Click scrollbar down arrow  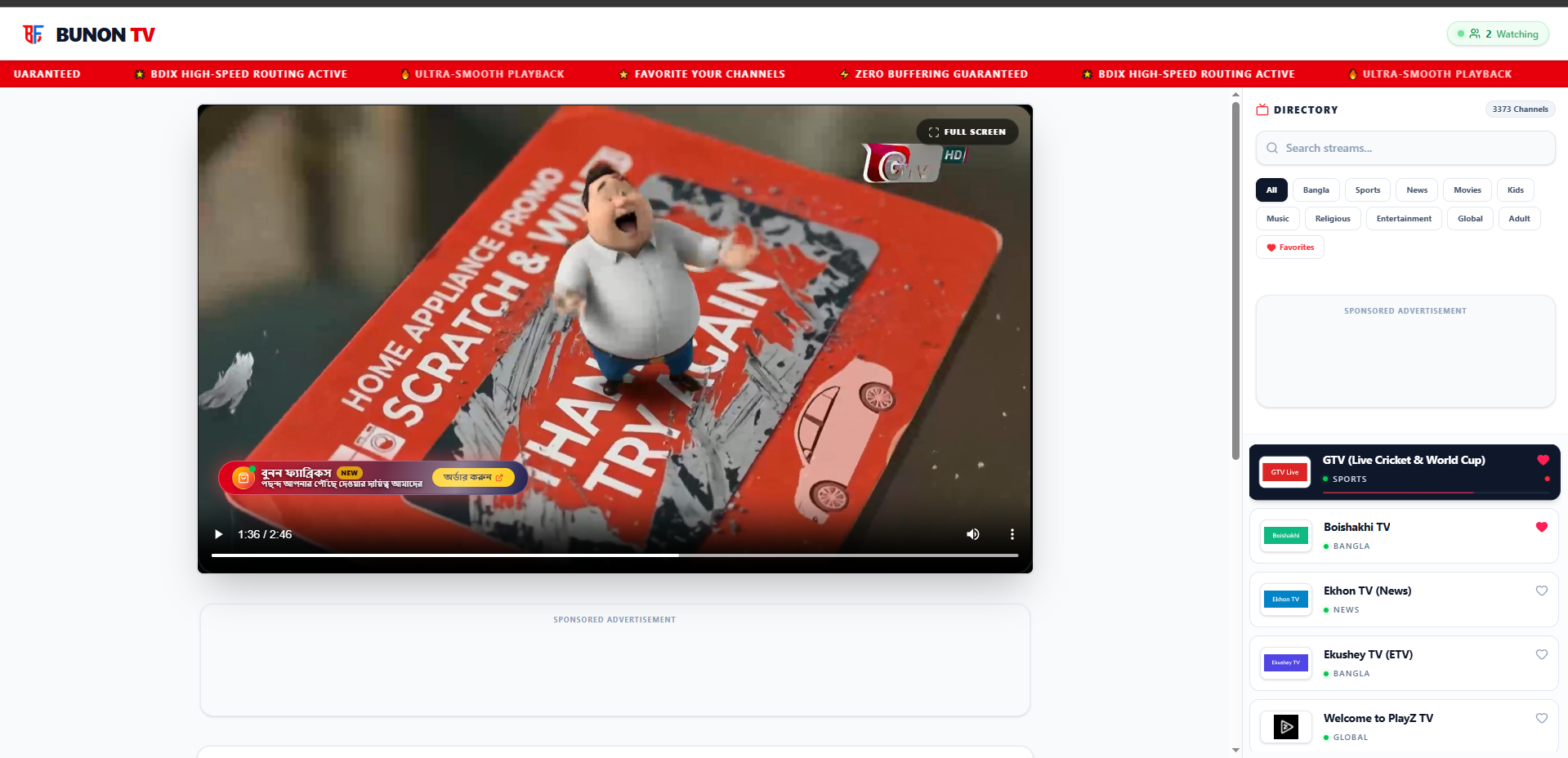coord(1235,750)
